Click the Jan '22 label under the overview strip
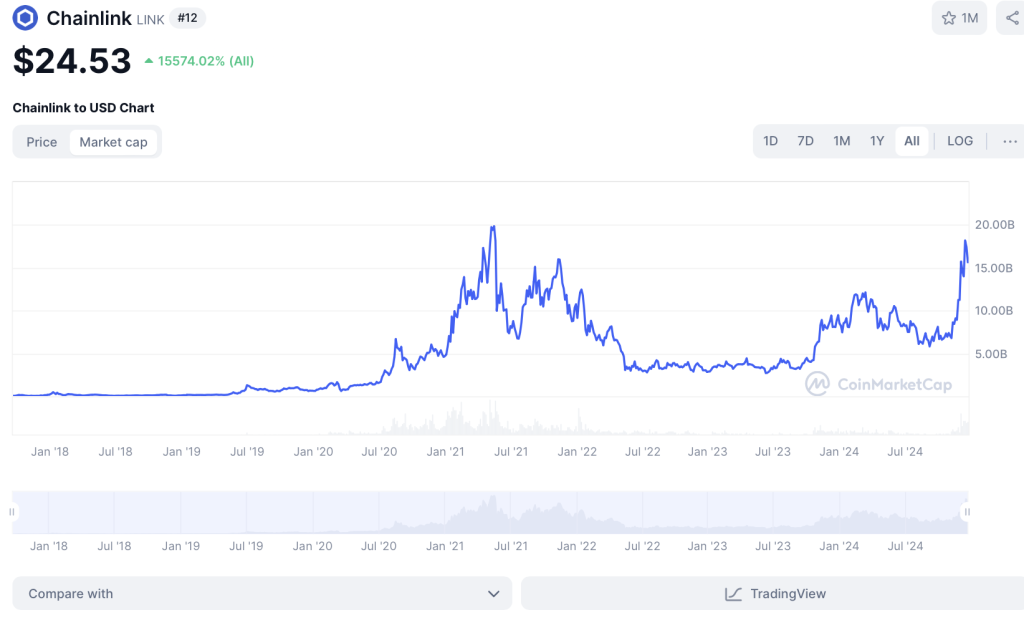The image size is (1024, 620). click(x=577, y=546)
